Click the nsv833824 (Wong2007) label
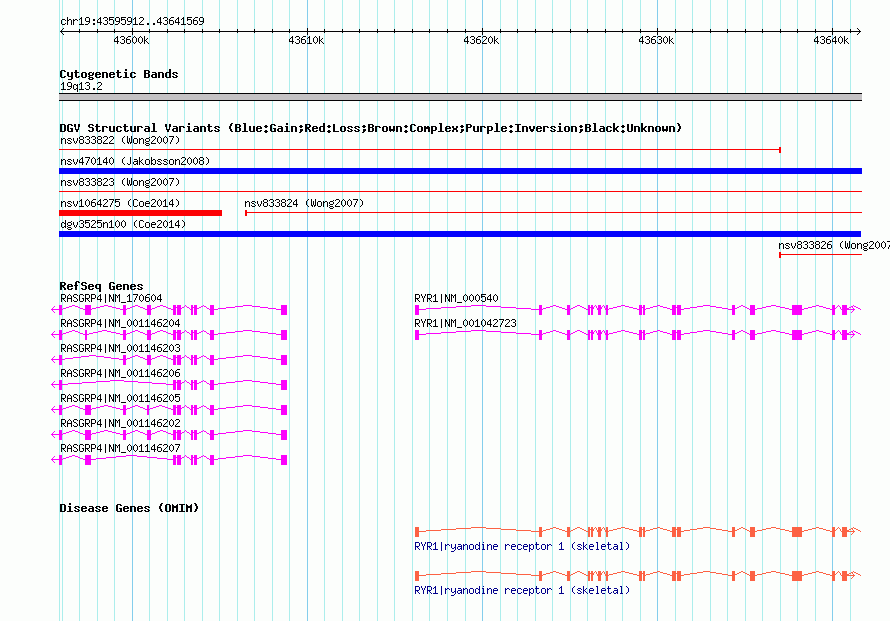The image size is (890, 621). (x=304, y=203)
